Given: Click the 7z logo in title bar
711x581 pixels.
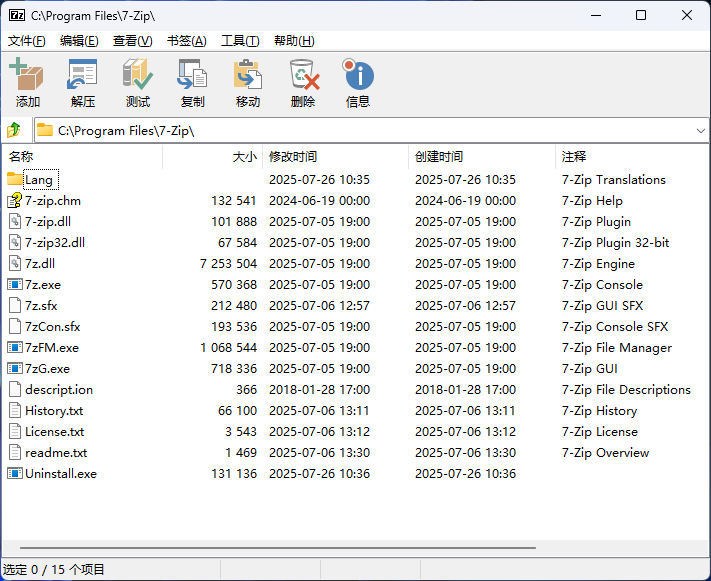Looking at the screenshot, I should [17, 15].
